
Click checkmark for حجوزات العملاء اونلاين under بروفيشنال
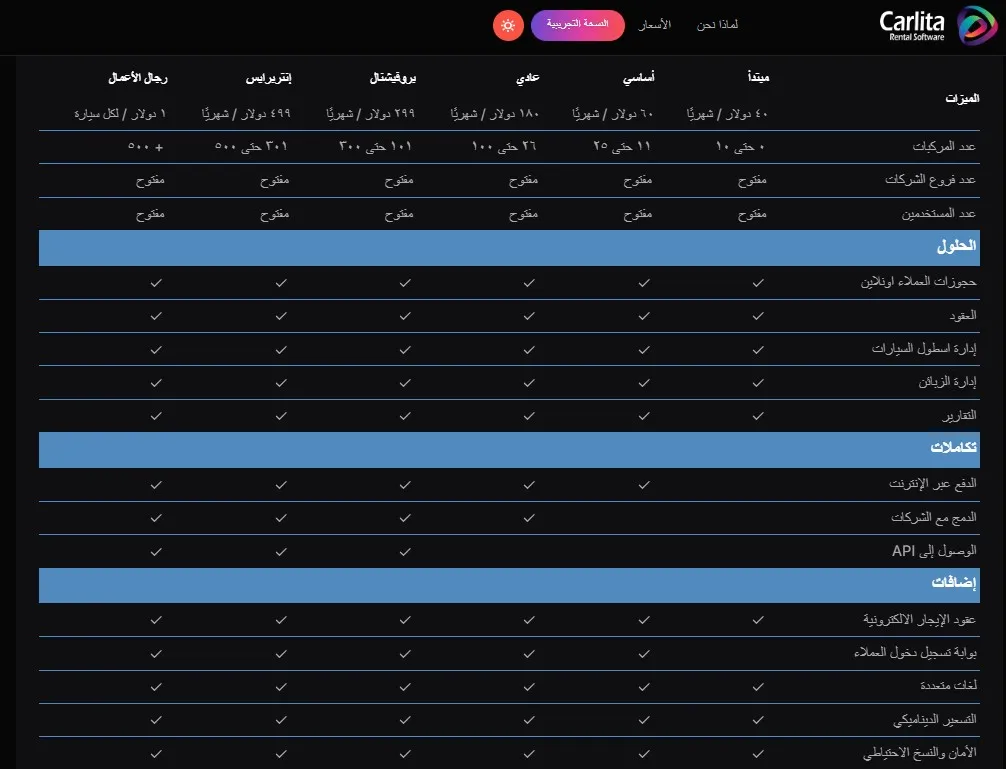(405, 283)
